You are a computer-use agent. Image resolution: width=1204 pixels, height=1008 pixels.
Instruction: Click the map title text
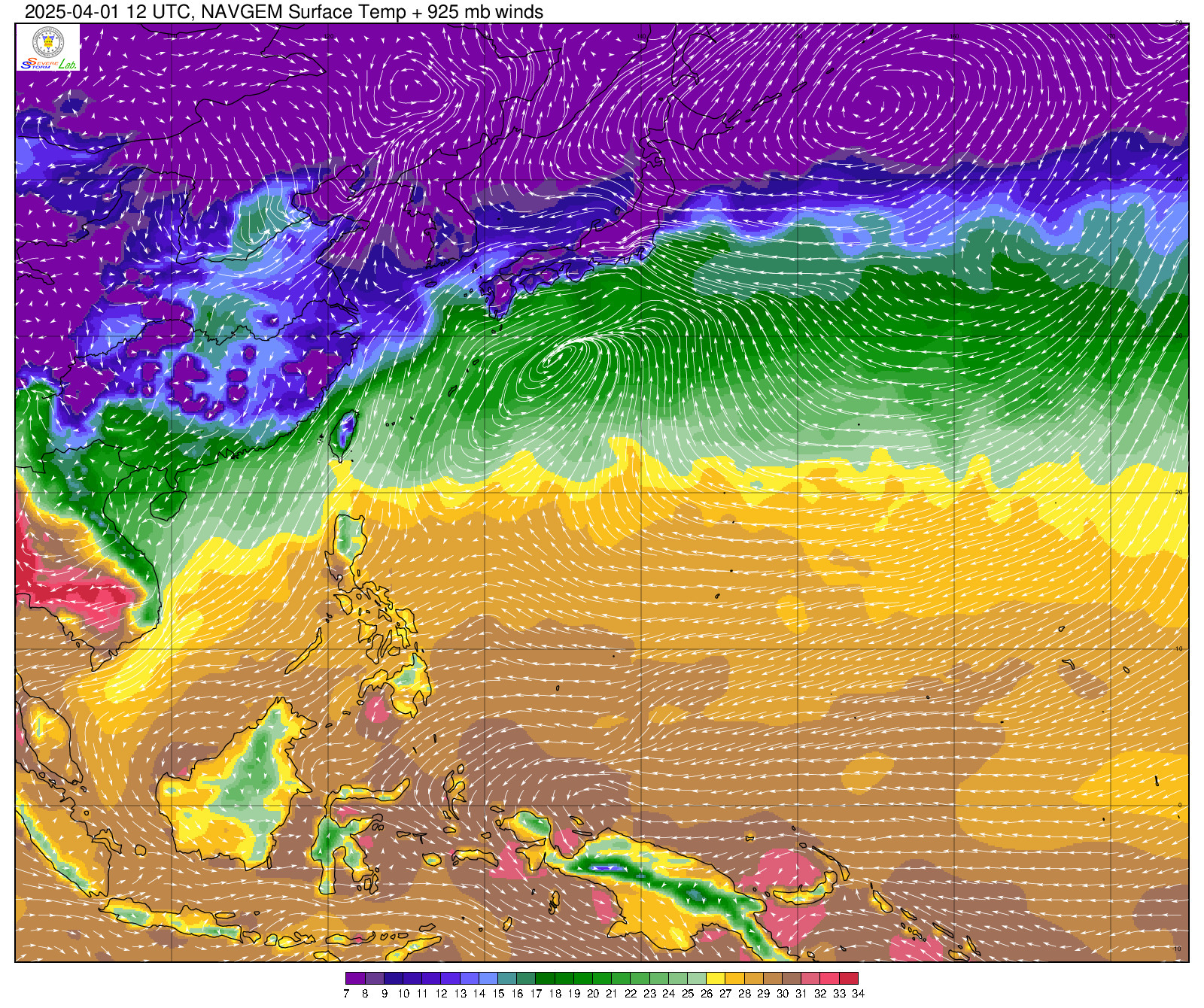(284, 11)
